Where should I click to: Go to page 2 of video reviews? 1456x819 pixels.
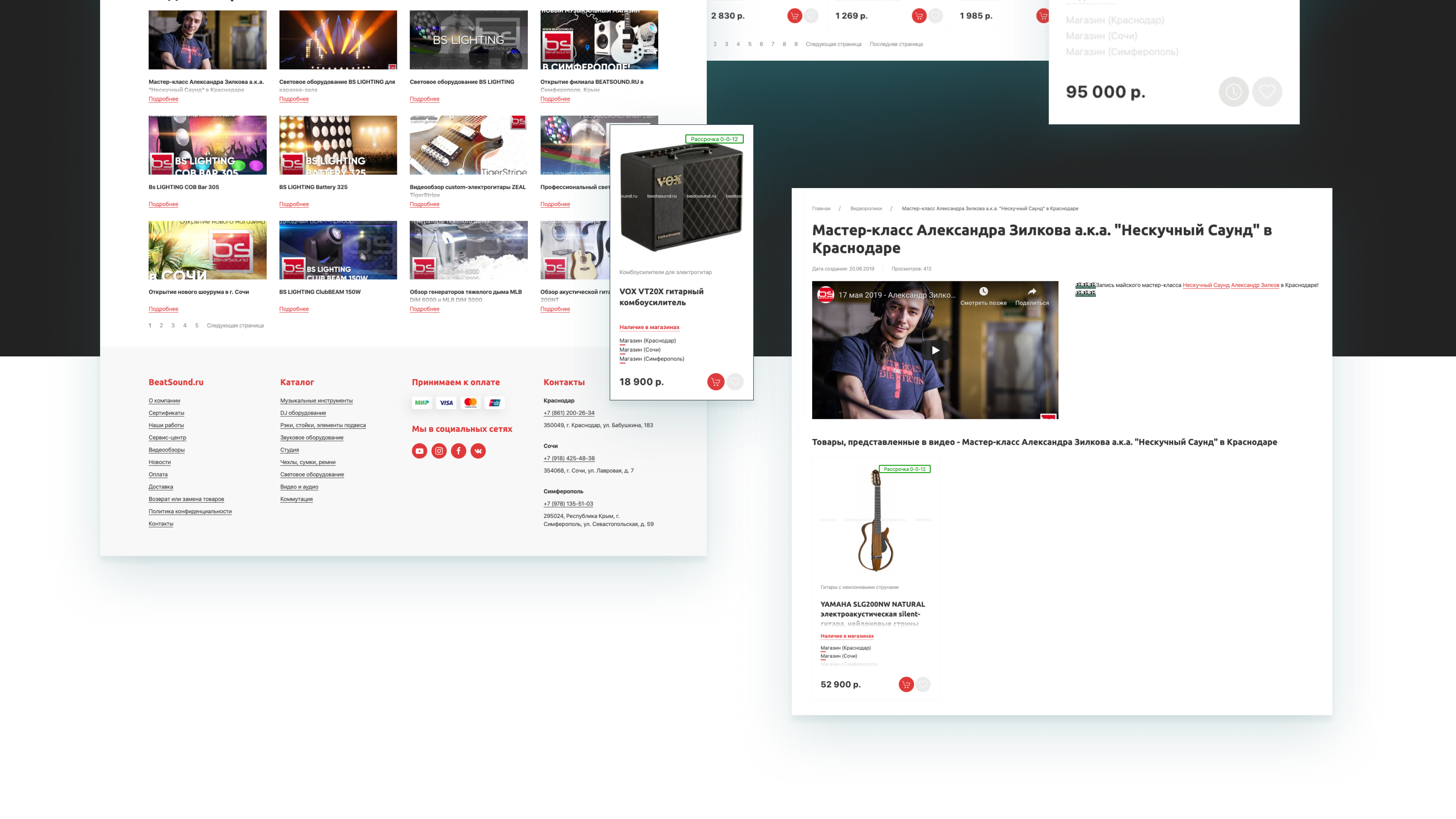coord(161,326)
